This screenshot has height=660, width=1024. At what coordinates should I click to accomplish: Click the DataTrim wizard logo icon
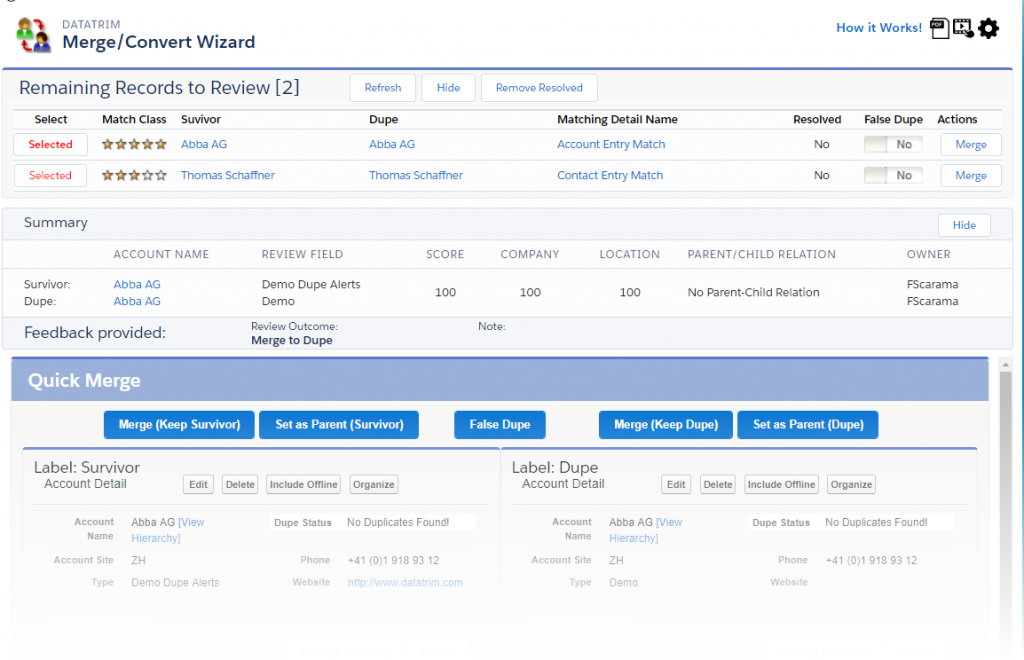(33, 35)
